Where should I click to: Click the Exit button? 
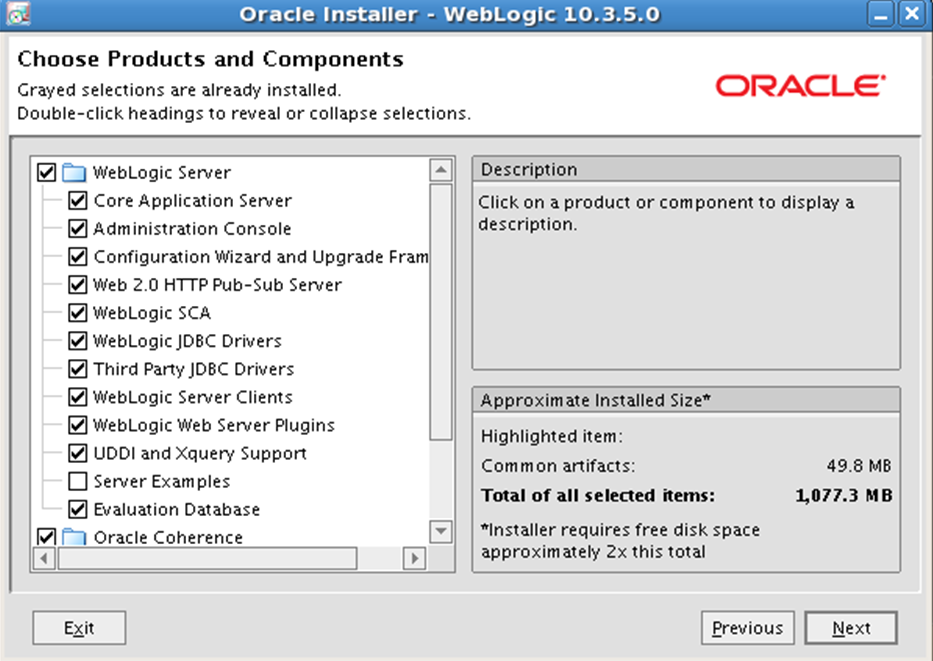[79, 628]
